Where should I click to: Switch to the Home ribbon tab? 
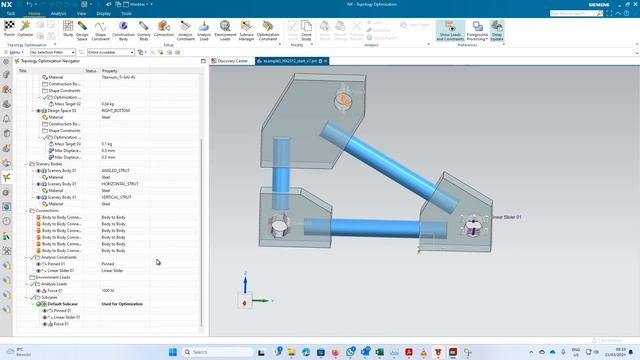point(34,13)
